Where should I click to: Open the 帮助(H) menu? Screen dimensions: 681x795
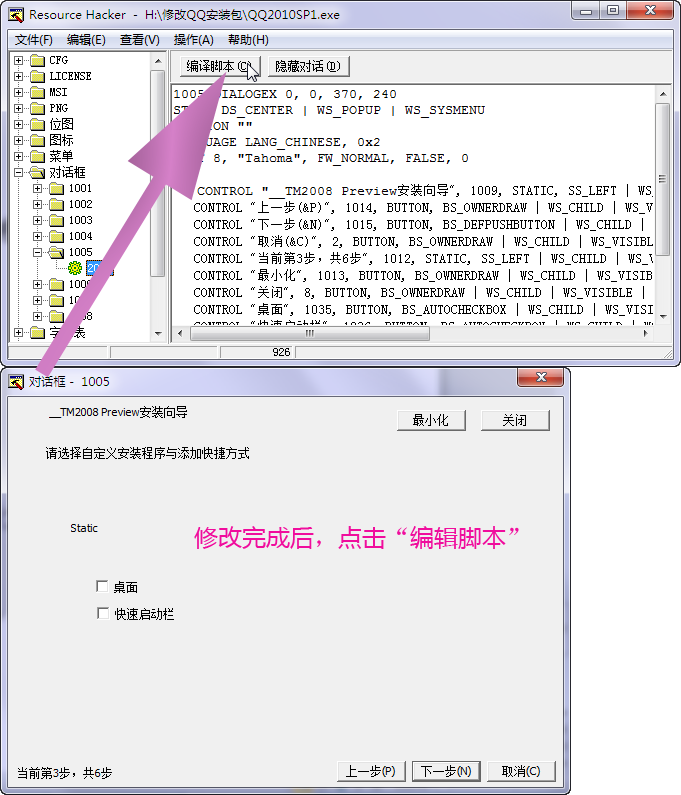click(248, 40)
